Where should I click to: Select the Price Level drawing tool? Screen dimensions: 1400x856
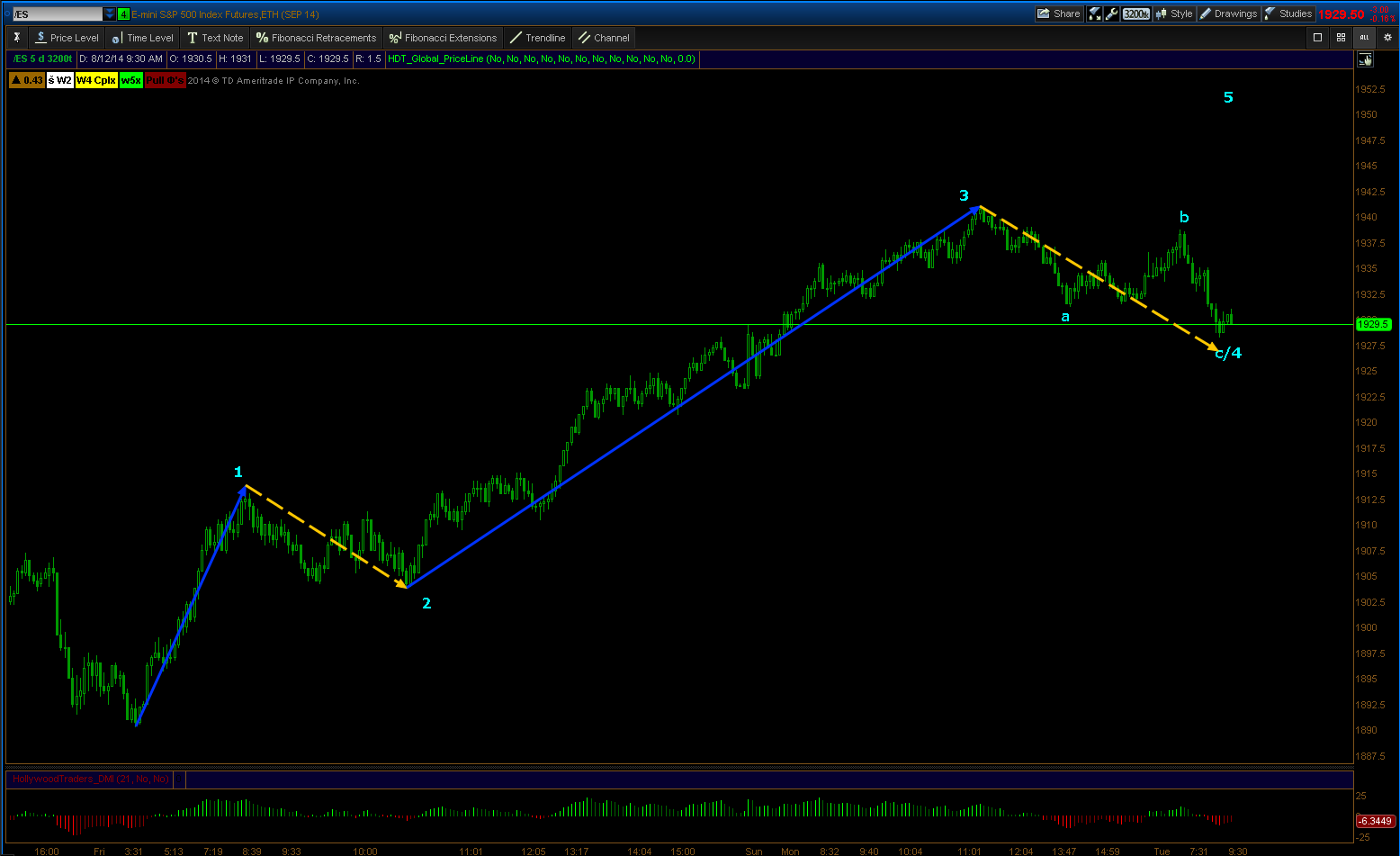click(67, 38)
